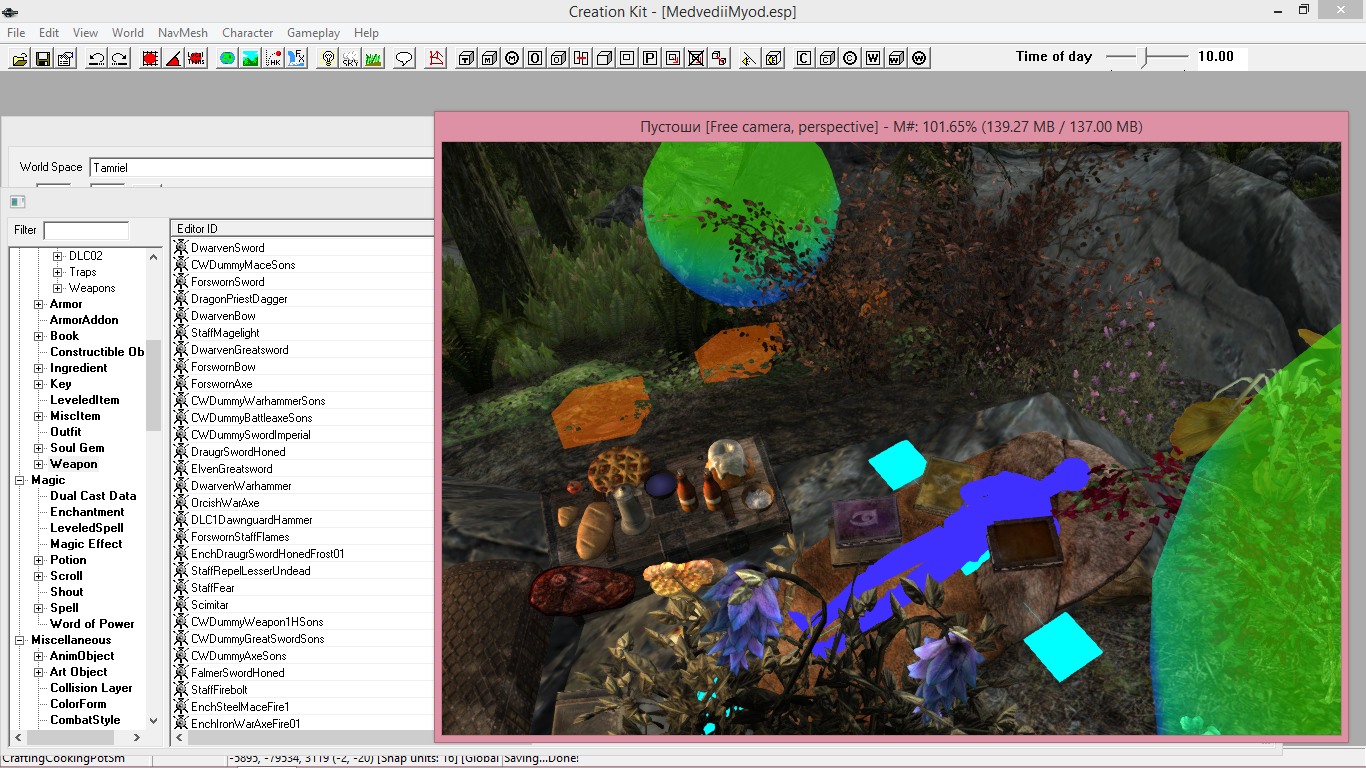Expand the Armor tree node
This screenshot has height=768, width=1366.
39,304
